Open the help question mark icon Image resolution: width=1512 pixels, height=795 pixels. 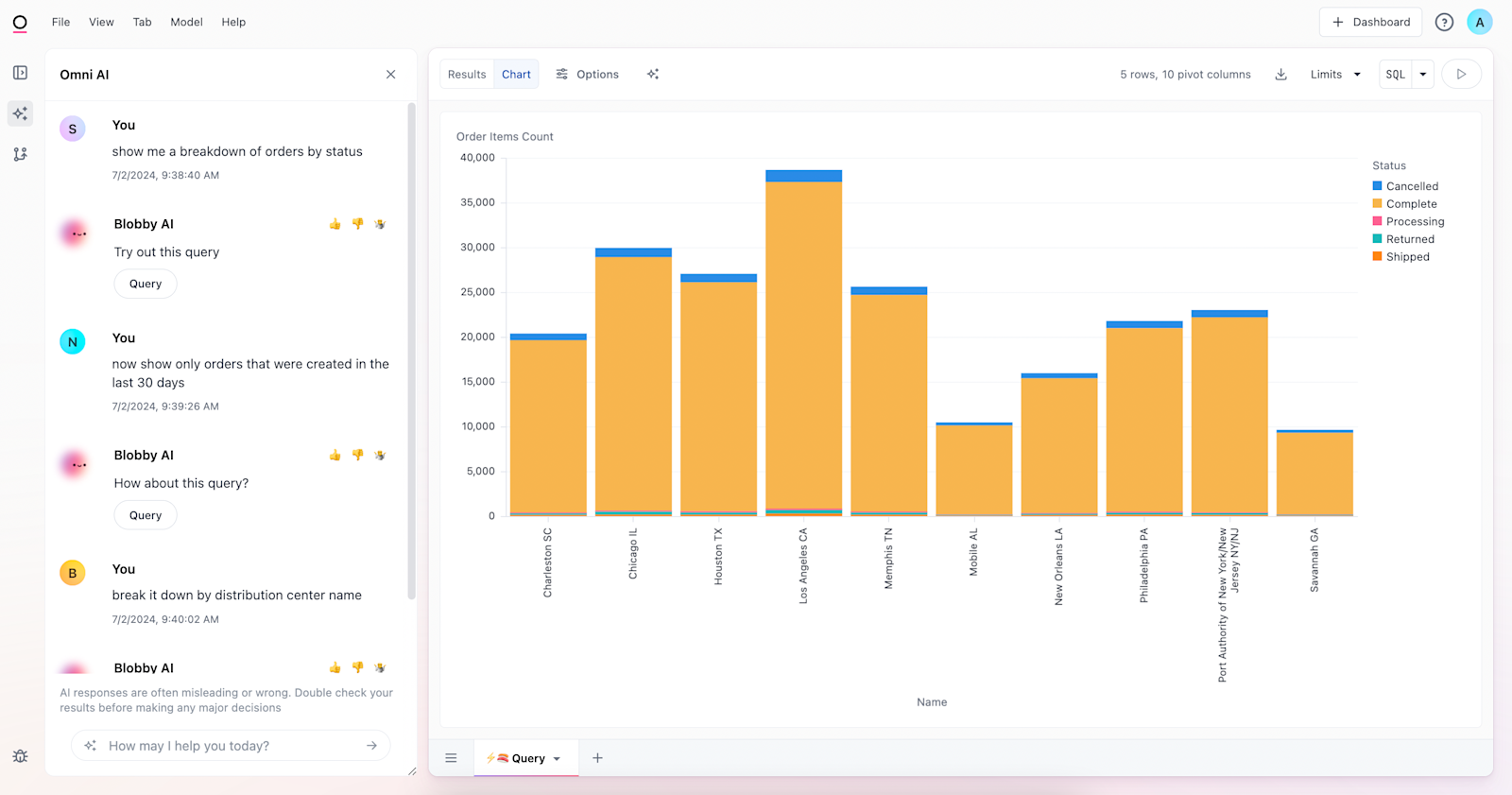pos(1444,22)
